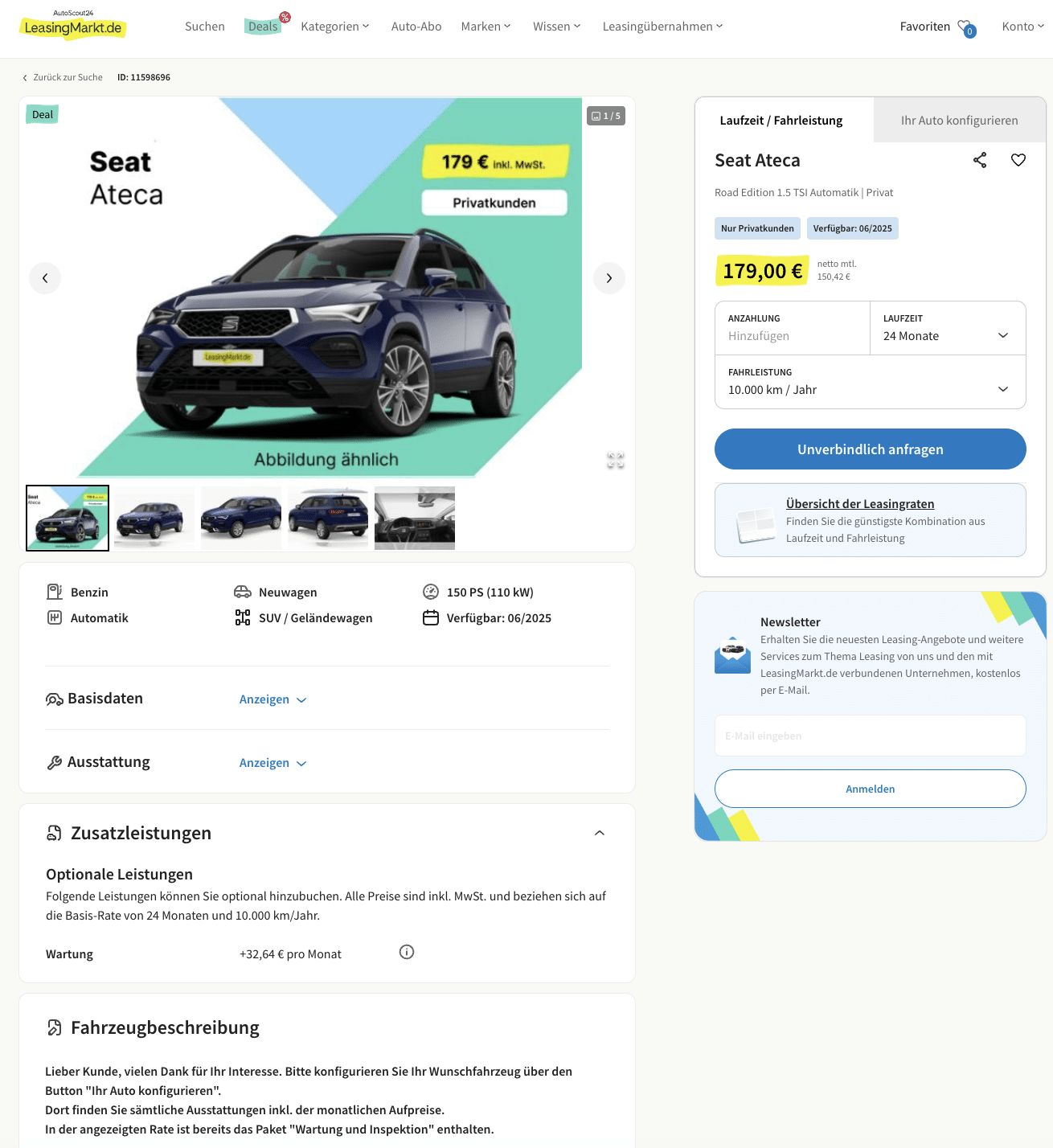The width and height of the screenshot is (1053, 1148).
Task: Open the Laufzeit 24 Monate dropdown
Action: [x=948, y=328]
